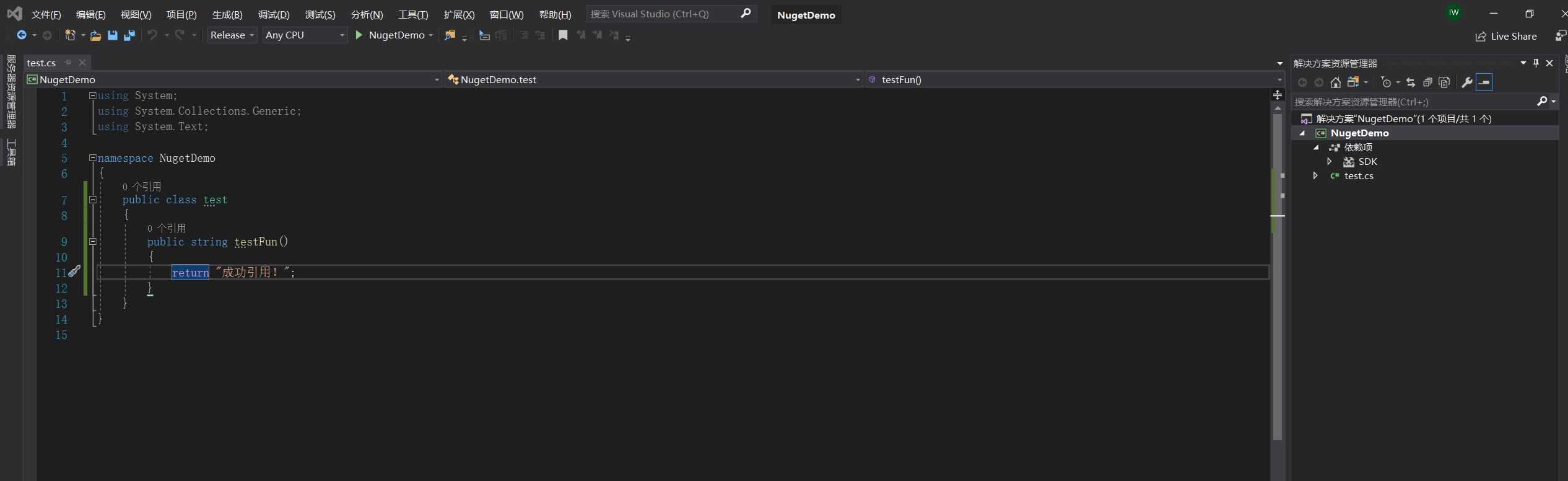This screenshot has height=481, width=1568.
Task: Click the IW account avatar
Action: [x=1454, y=12]
